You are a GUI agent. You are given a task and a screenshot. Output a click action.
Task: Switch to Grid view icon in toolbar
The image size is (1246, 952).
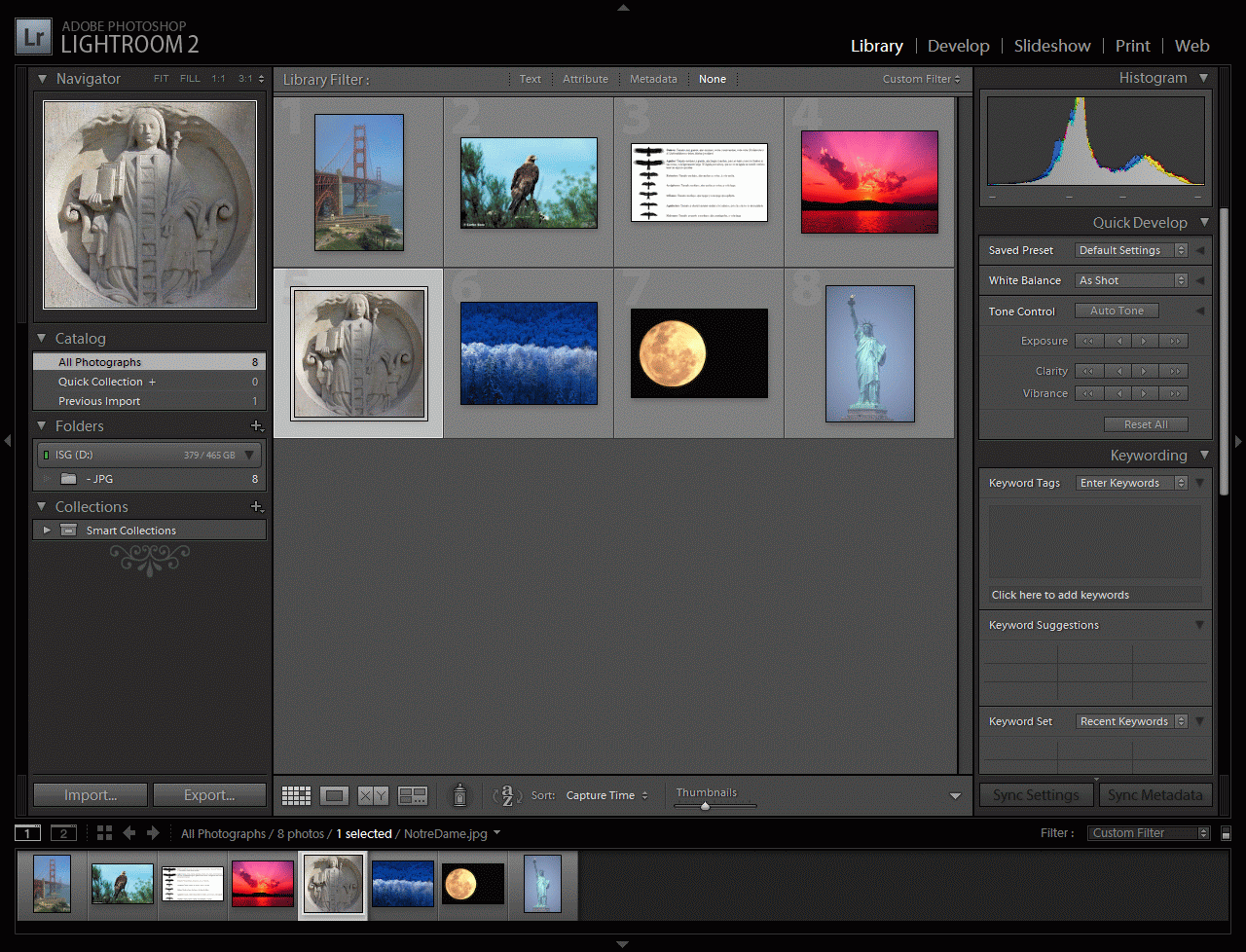[296, 795]
